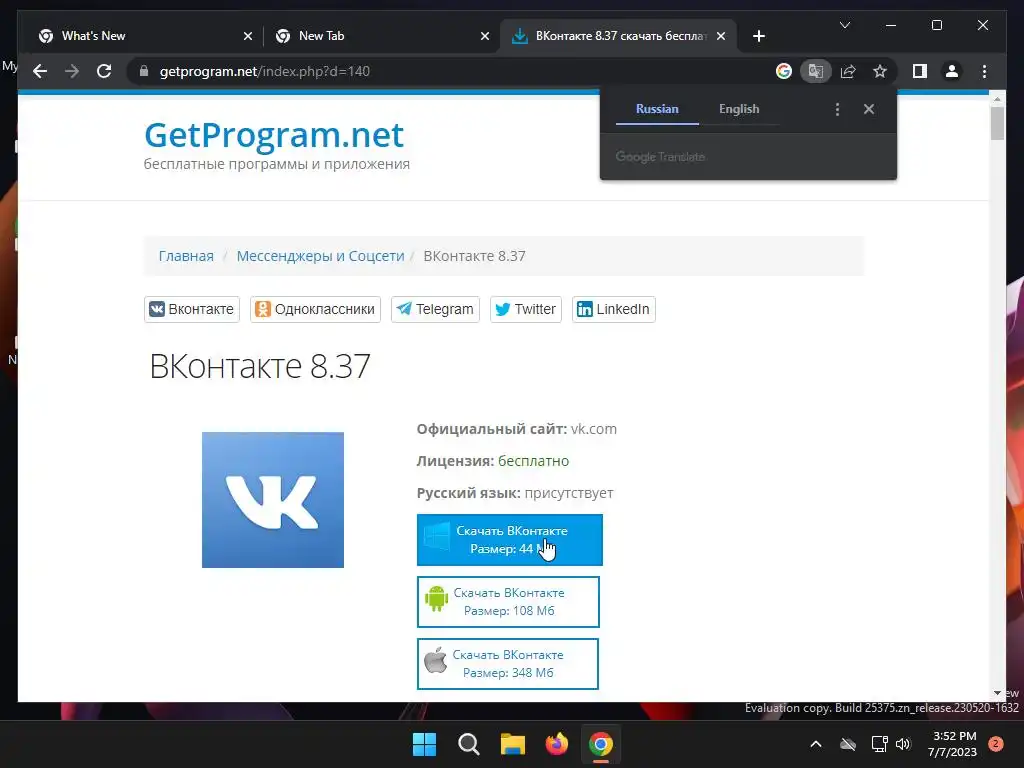Select Russian in the translate popup
The image size is (1024, 768).
click(x=657, y=109)
